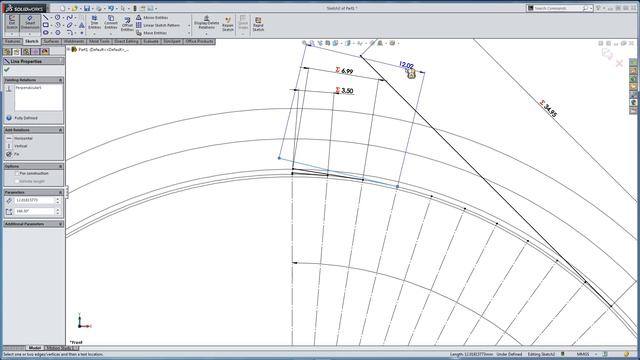Click the 6.99 dimension text
Screen dimensions: 640x360
[347, 71]
